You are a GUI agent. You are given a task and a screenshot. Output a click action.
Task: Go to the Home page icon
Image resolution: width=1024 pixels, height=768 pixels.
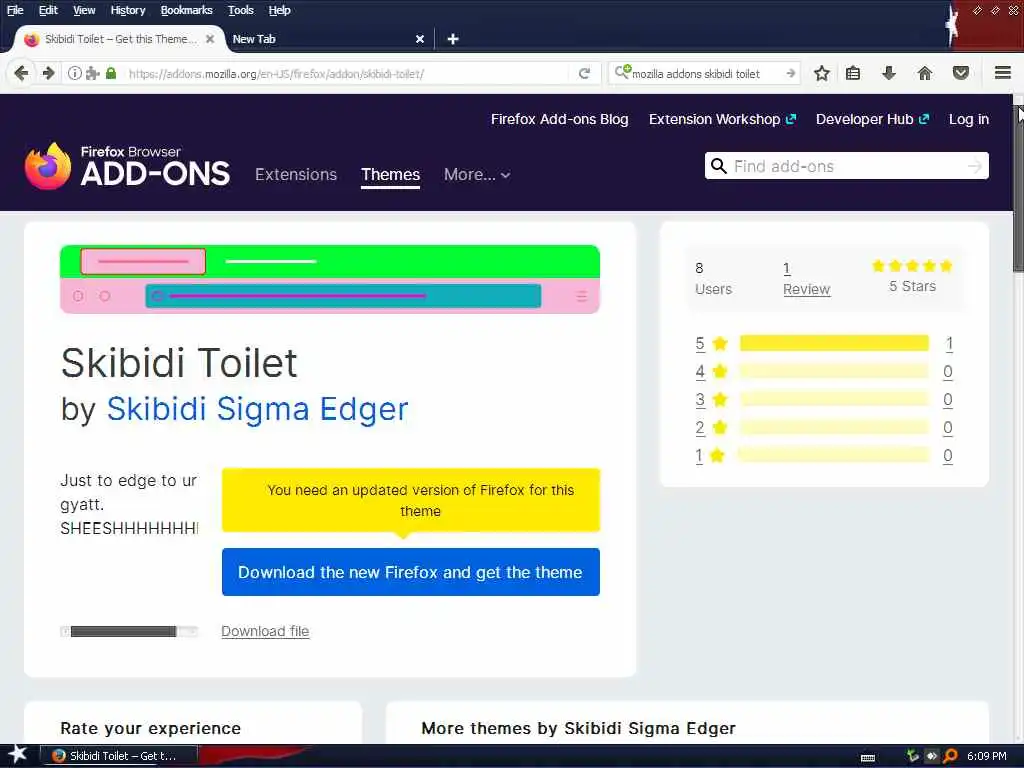925,73
